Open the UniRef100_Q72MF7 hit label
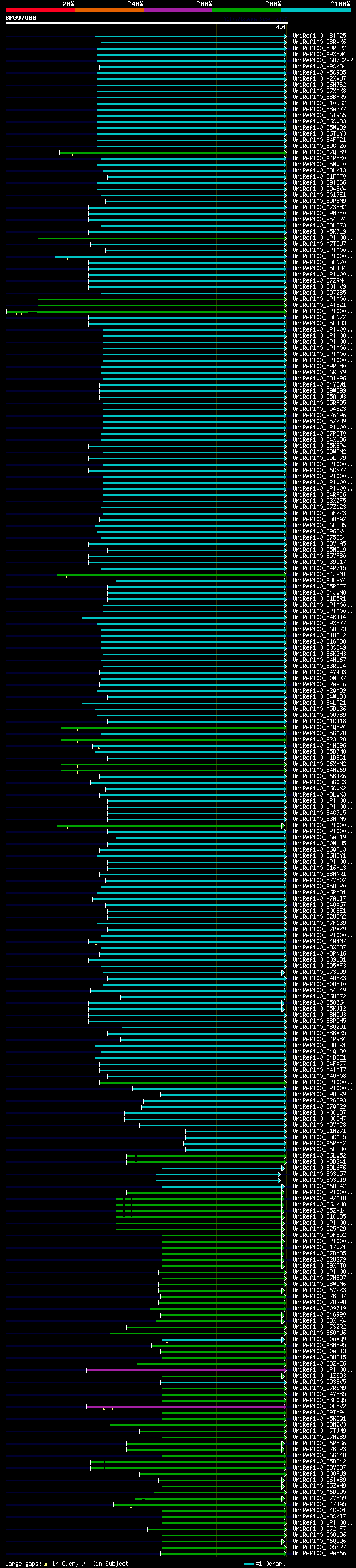Screen dimensions: 356x1568 319,1529
